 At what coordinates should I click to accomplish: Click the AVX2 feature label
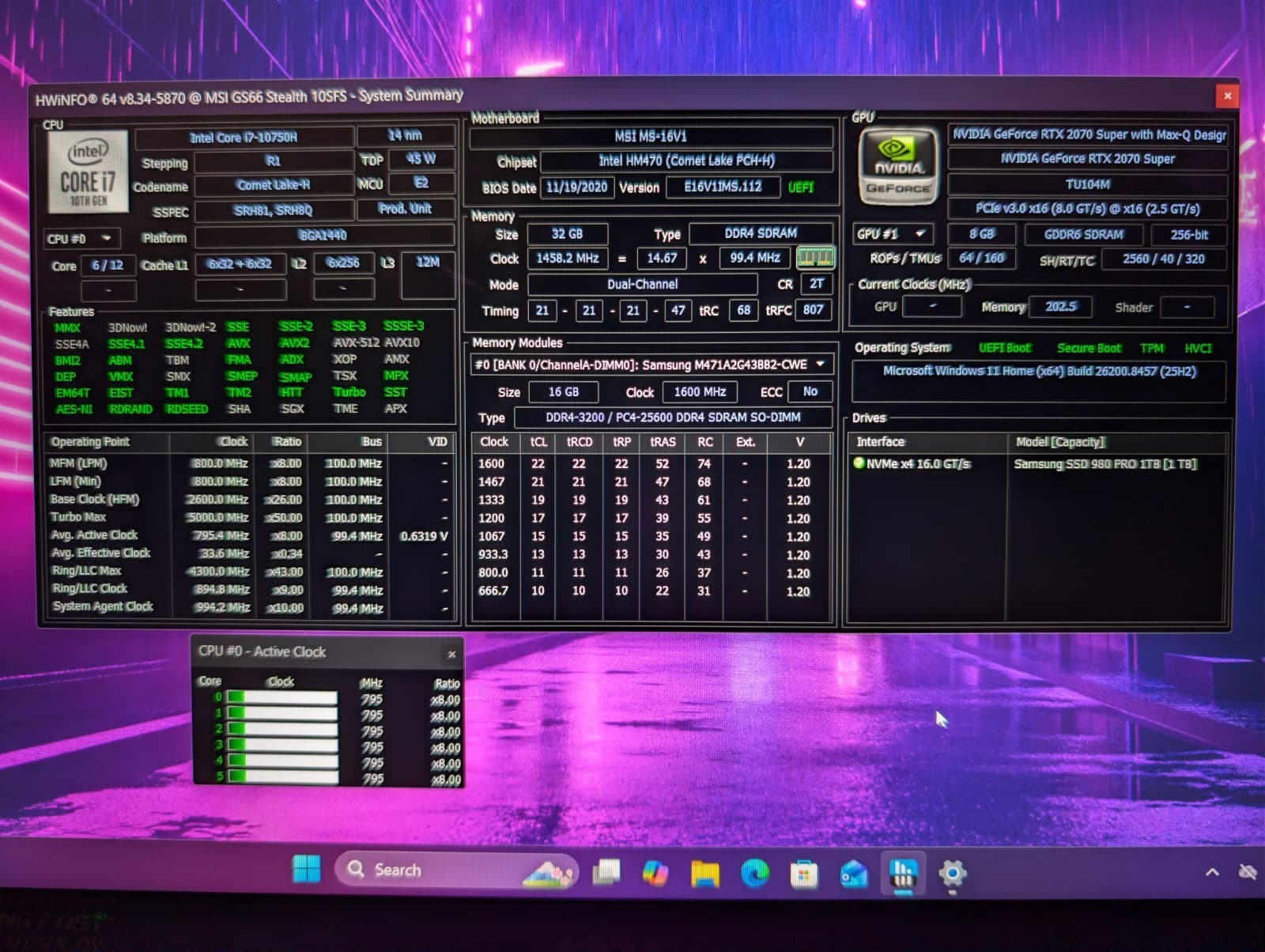294,343
